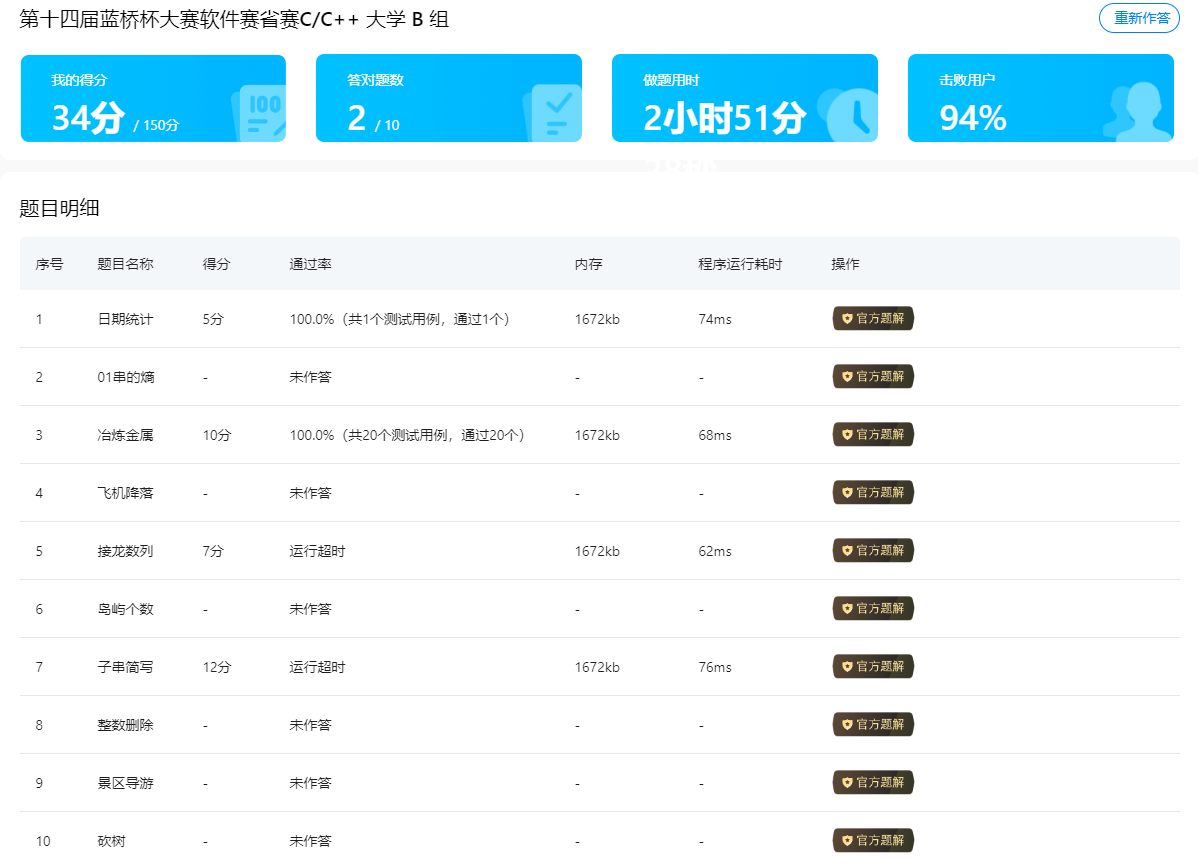Click the 62ms runtime value
The height and width of the screenshot is (864, 1198).
(x=714, y=552)
